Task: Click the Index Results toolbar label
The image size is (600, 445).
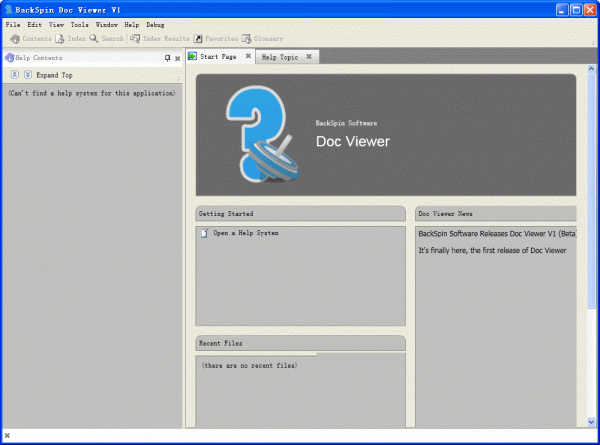Action: [166, 39]
